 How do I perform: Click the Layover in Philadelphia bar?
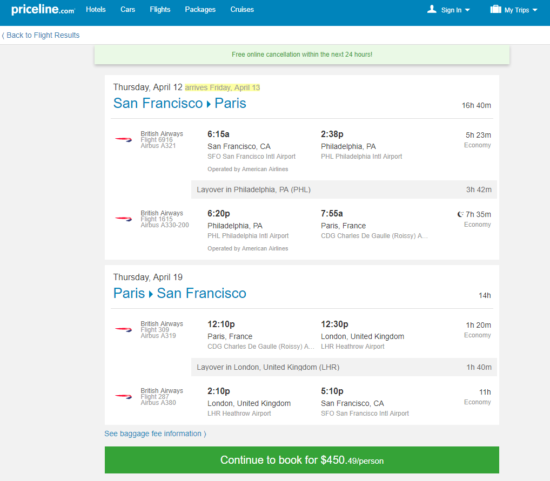[x=344, y=189]
